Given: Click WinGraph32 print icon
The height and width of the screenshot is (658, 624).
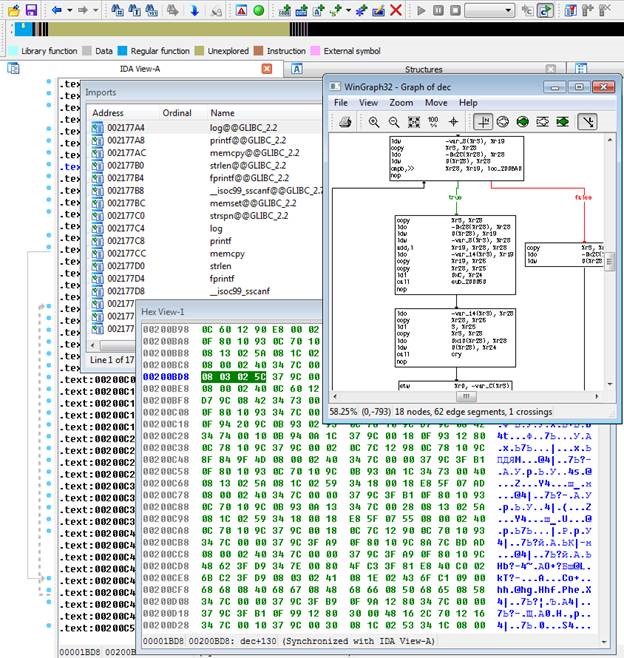Looking at the screenshot, I should pos(345,122).
